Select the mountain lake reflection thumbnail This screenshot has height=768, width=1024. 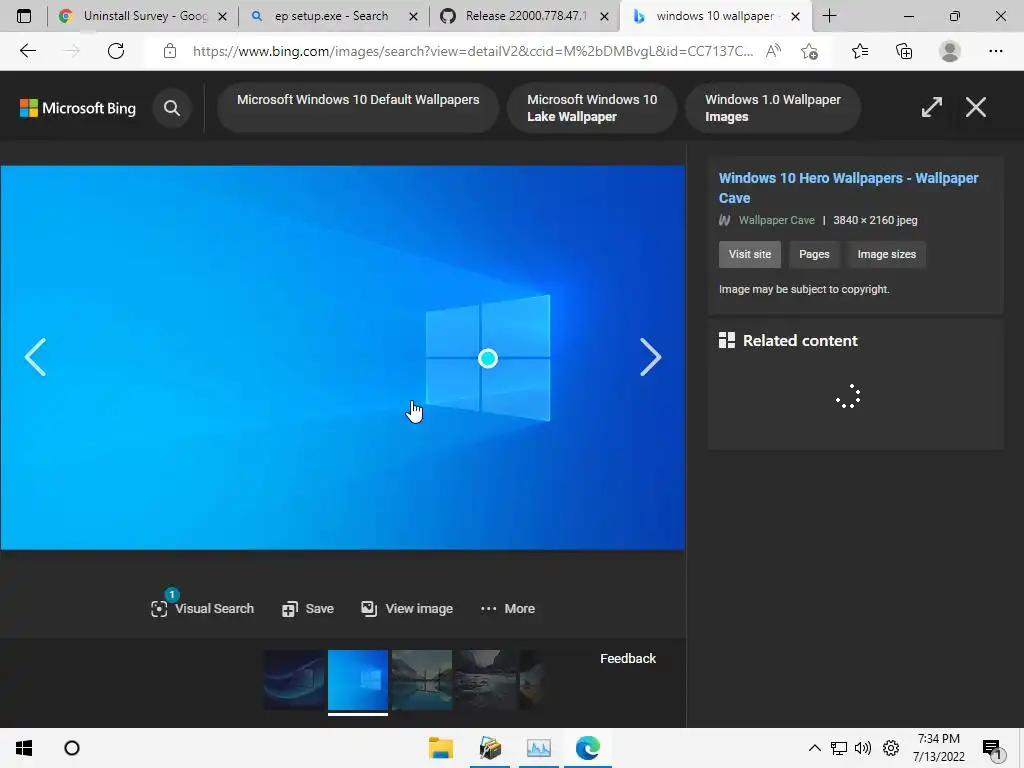(422, 680)
